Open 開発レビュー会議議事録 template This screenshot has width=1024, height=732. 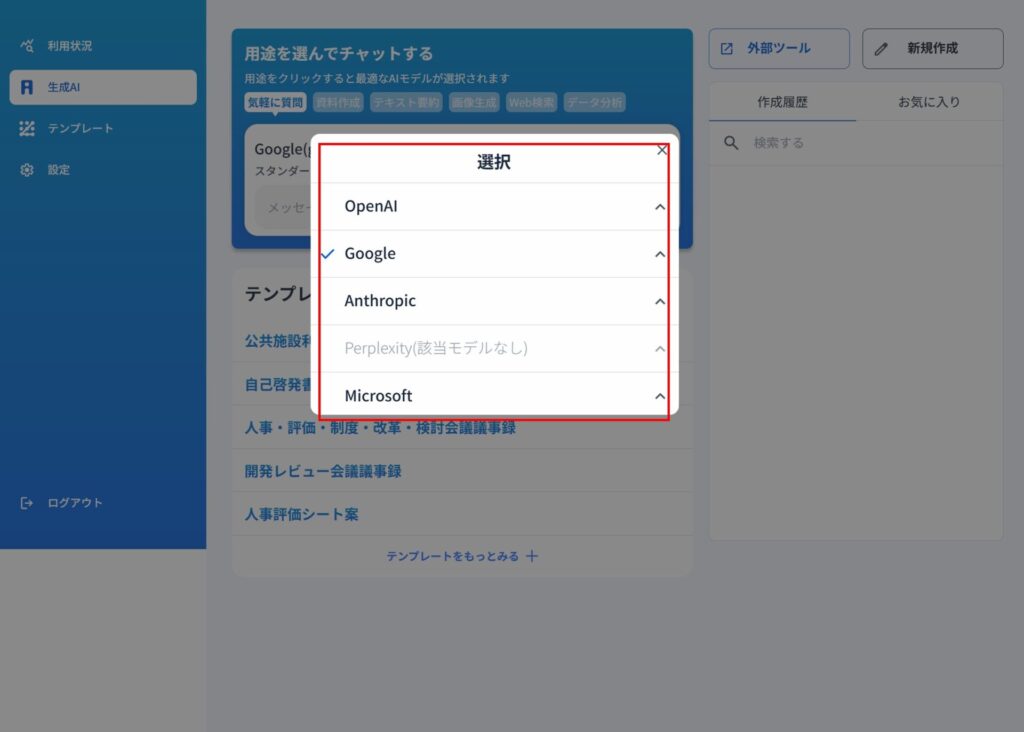(x=323, y=471)
